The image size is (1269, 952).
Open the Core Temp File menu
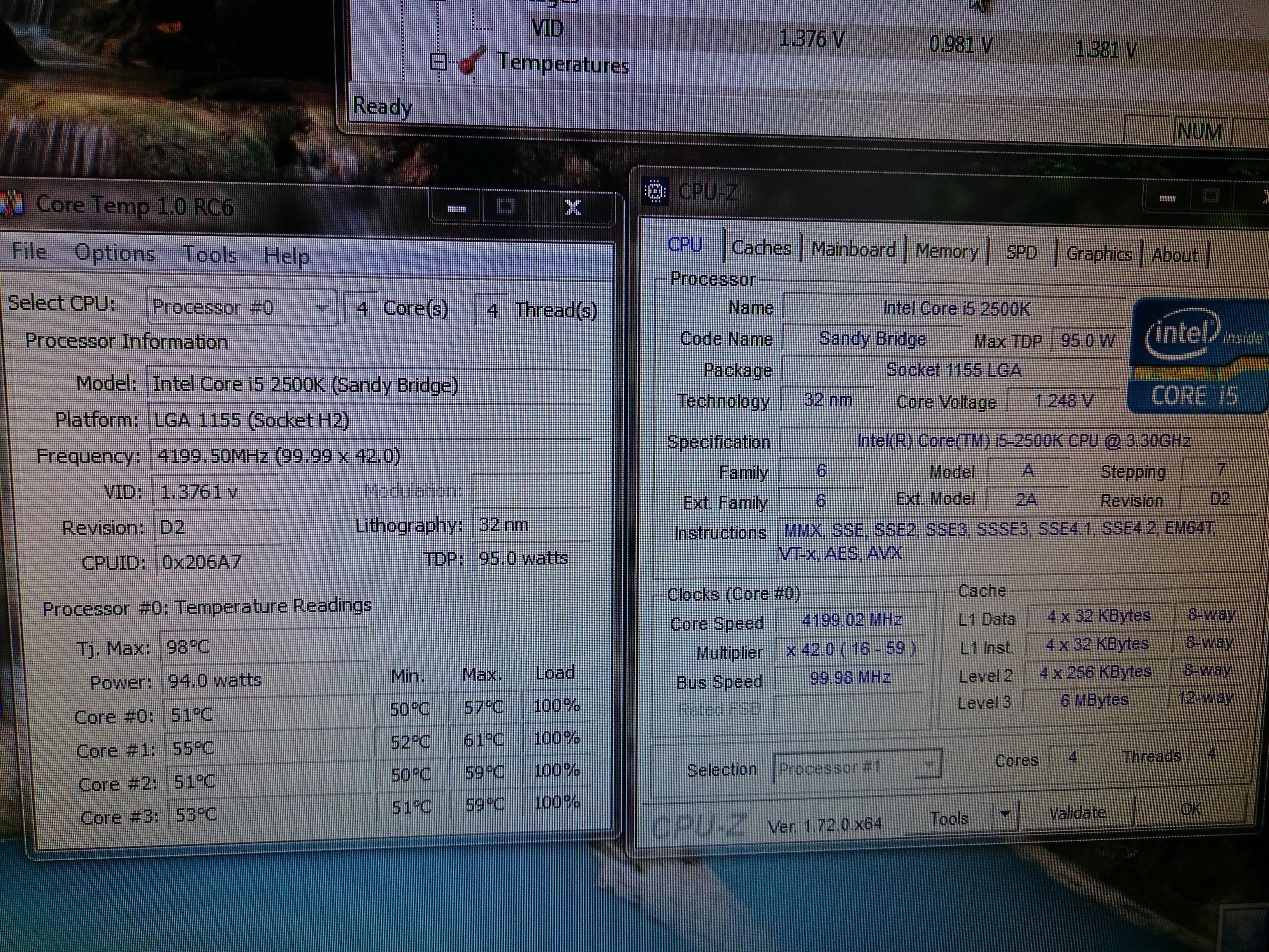coord(29,251)
